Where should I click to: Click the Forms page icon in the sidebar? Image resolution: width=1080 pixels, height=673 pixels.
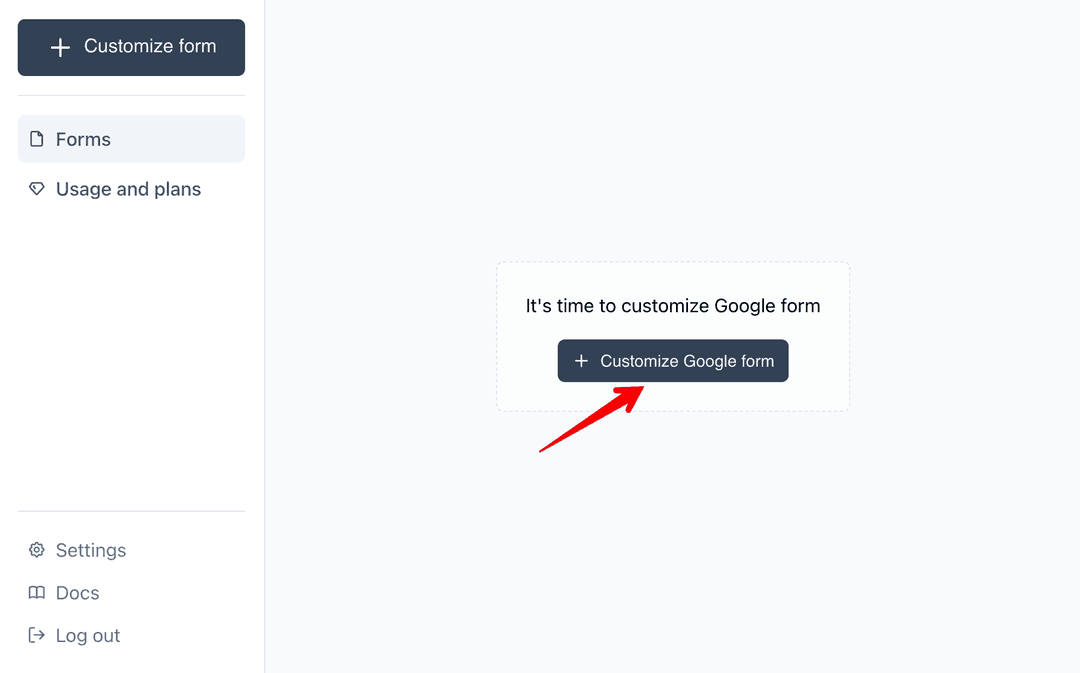pos(37,138)
